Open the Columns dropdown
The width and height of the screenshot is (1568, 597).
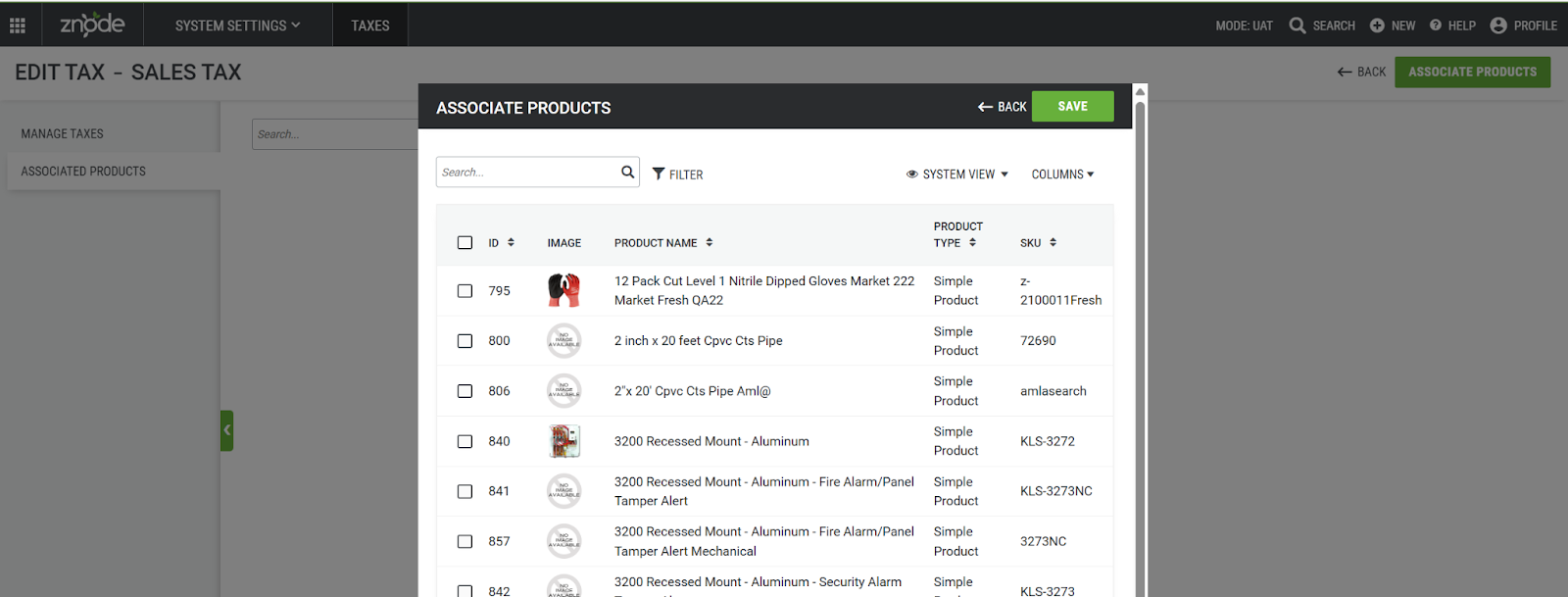pyautogui.click(x=1062, y=174)
